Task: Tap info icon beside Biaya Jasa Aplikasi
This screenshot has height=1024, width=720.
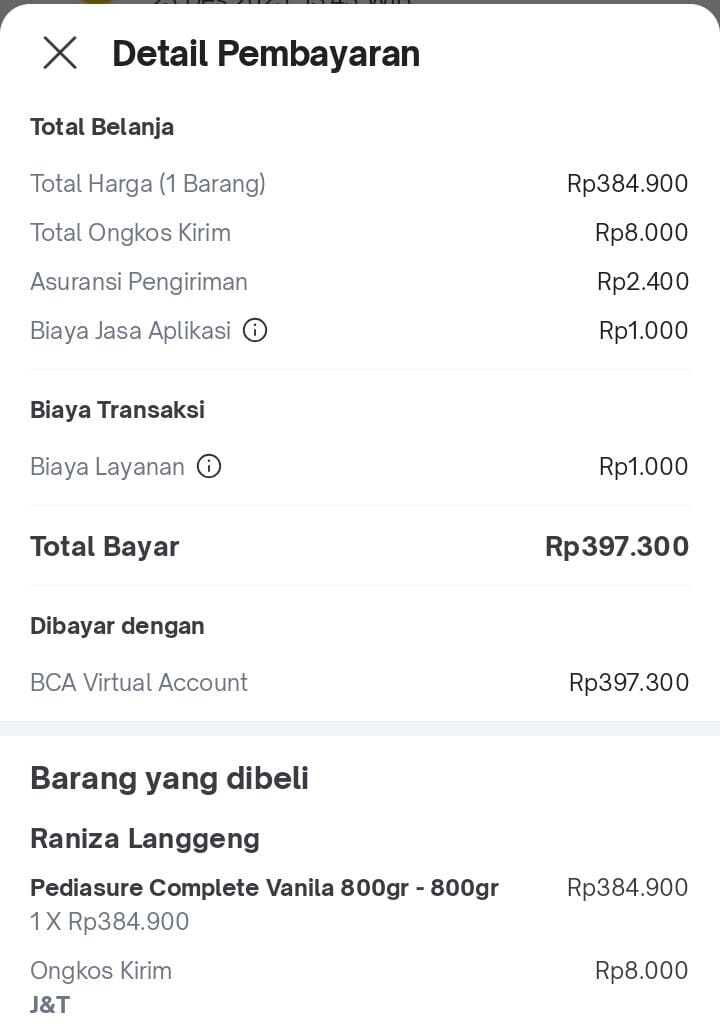Action: tap(256, 330)
